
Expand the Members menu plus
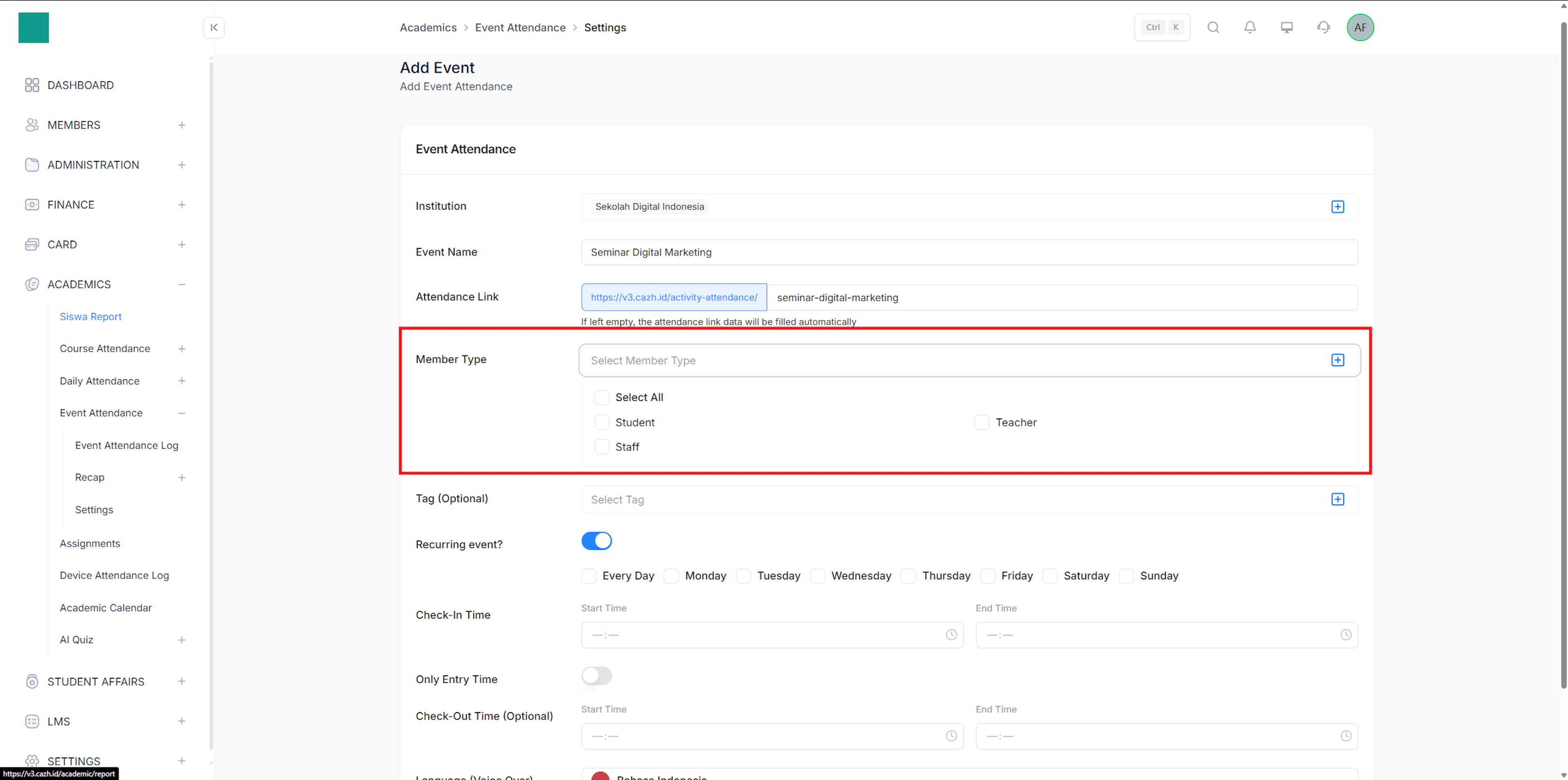coord(181,125)
